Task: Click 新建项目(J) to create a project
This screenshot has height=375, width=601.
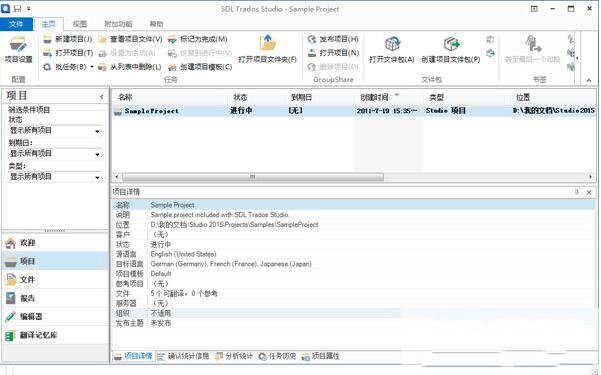Action: (x=68, y=39)
